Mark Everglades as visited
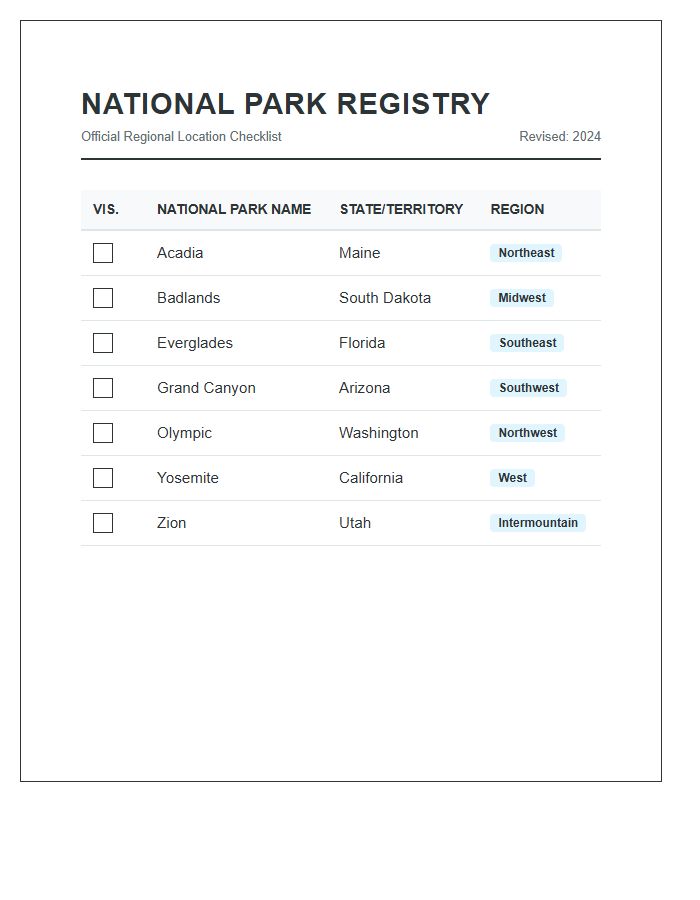 [103, 343]
